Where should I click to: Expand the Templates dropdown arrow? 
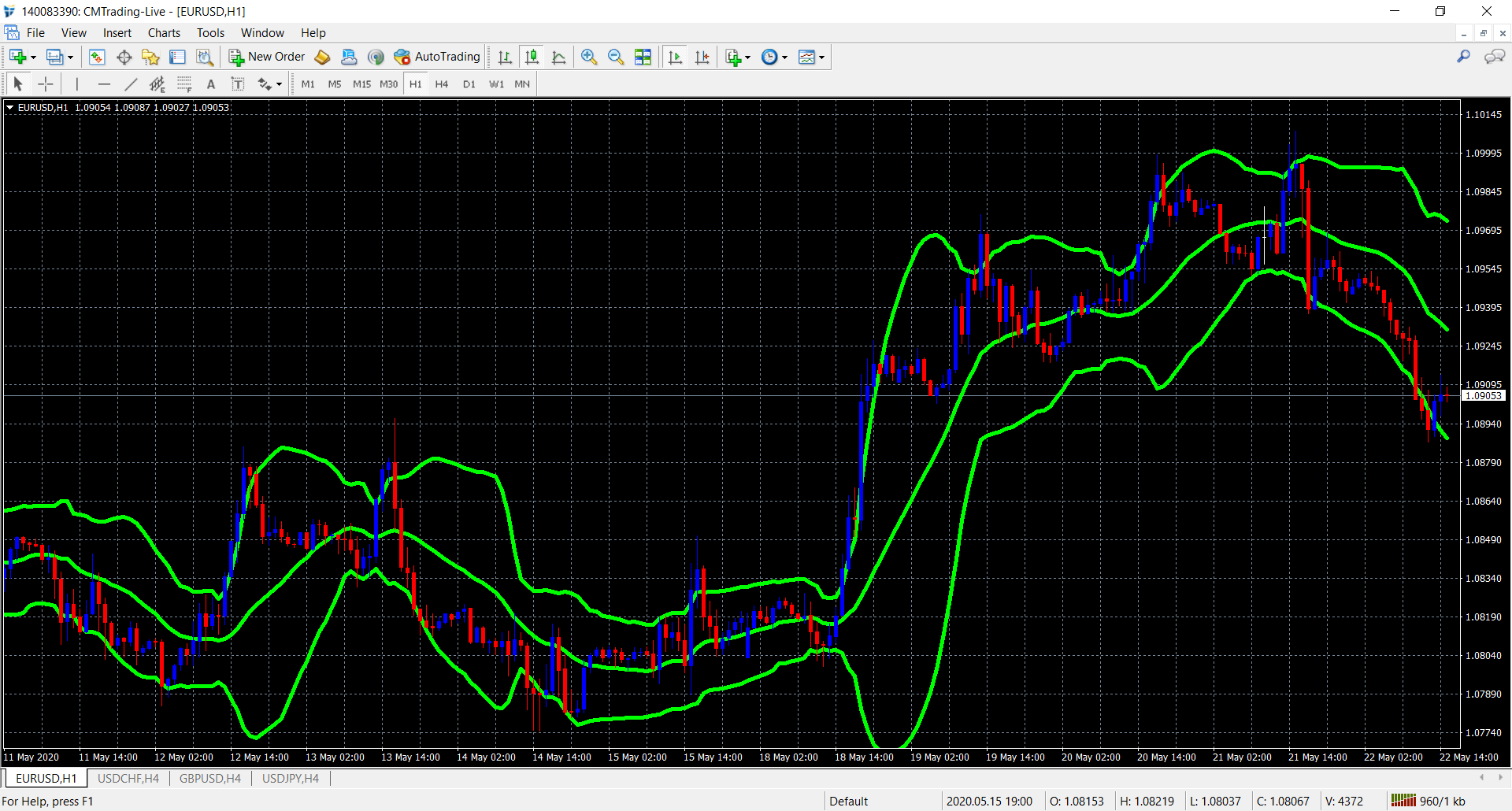822,57
